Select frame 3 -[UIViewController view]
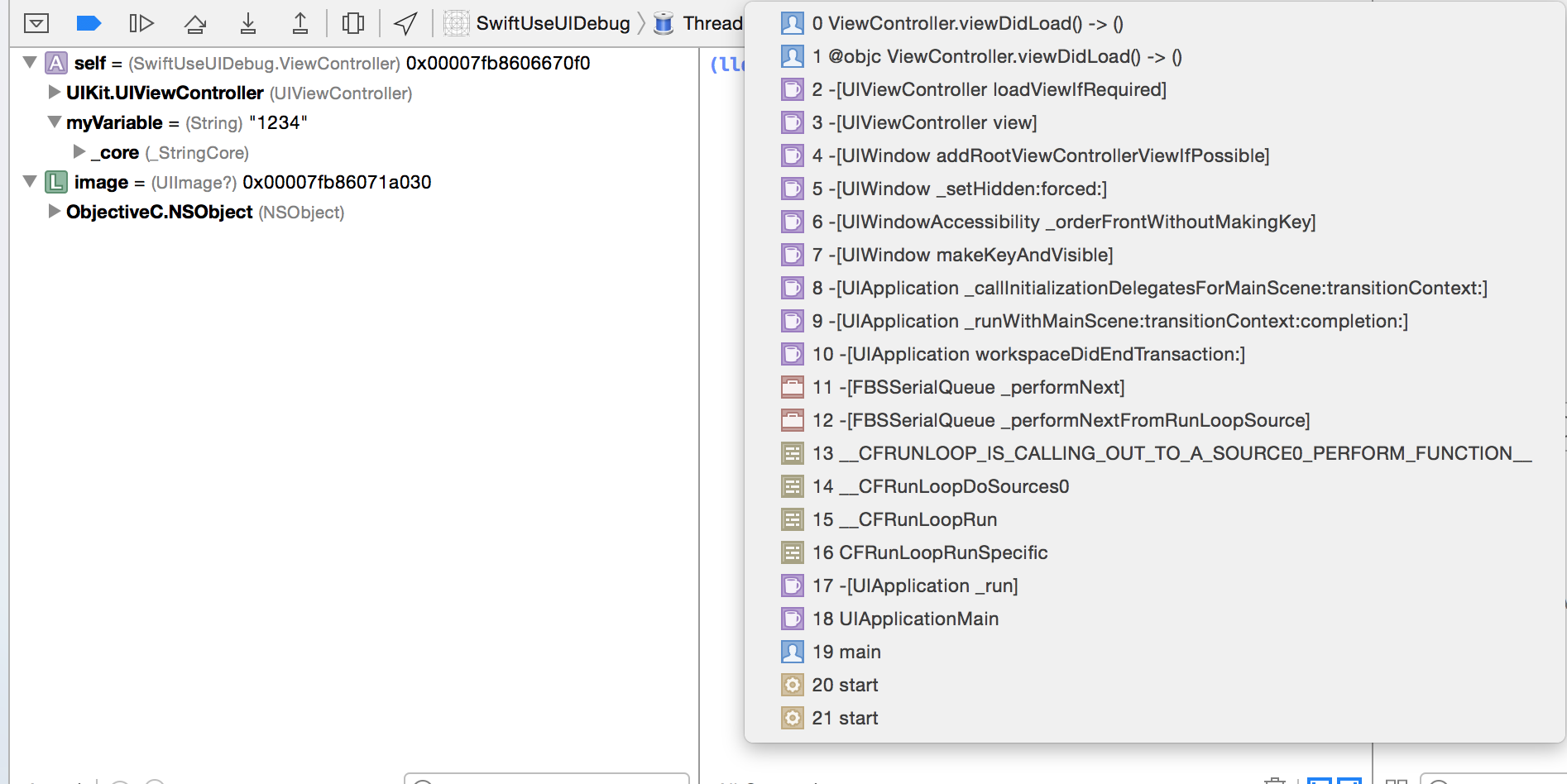The image size is (1567, 784). coord(1155,122)
